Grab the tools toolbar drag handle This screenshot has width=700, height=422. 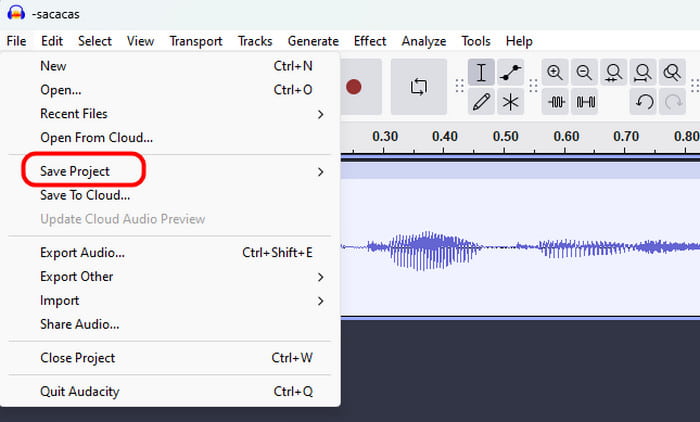point(459,86)
